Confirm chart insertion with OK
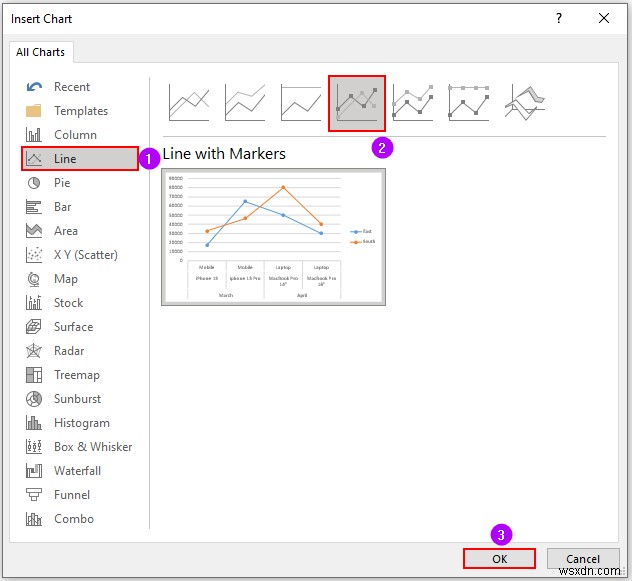Screen dimensions: 632x581 click(499, 559)
